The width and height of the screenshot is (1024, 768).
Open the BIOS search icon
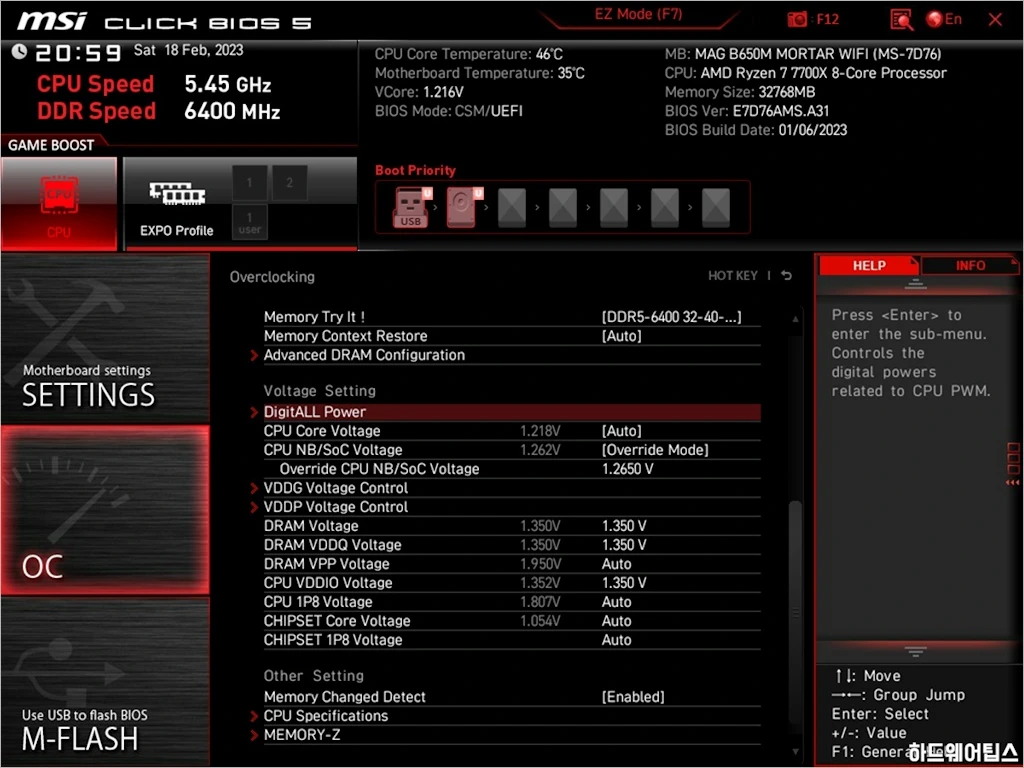[x=901, y=20]
